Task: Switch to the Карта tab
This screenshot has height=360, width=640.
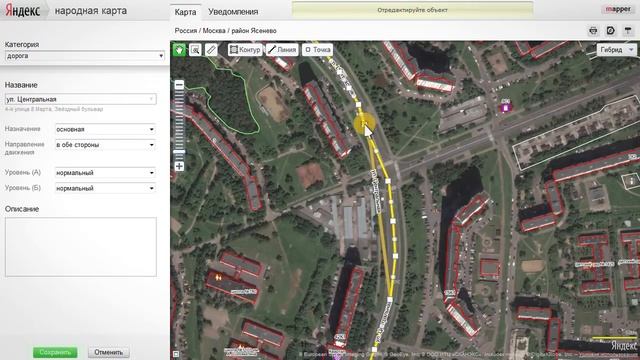Action: point(185,12)
